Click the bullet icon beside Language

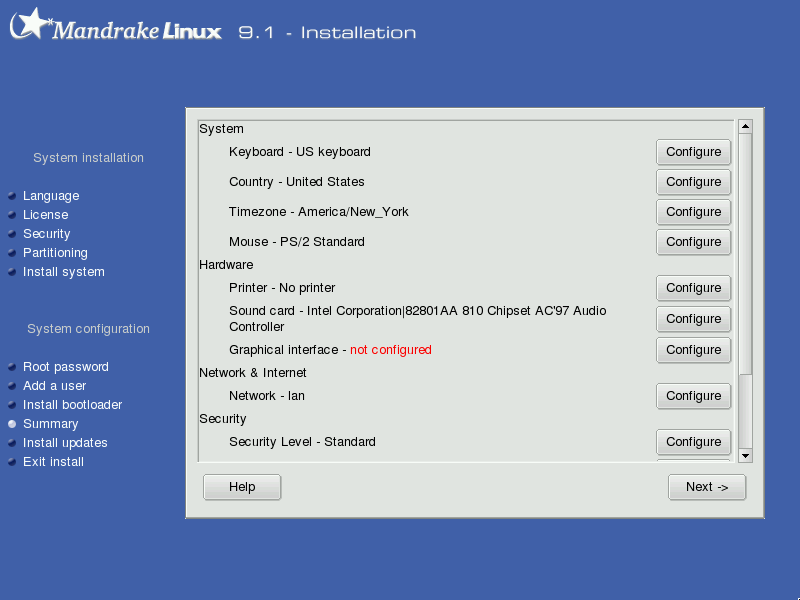click(12, 196)
